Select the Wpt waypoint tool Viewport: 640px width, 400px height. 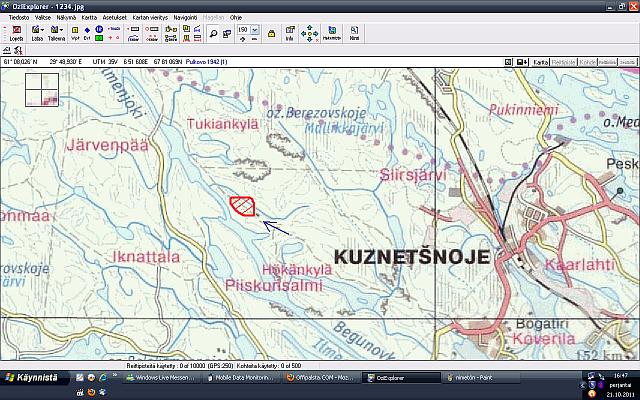click(x=75, y=33)
